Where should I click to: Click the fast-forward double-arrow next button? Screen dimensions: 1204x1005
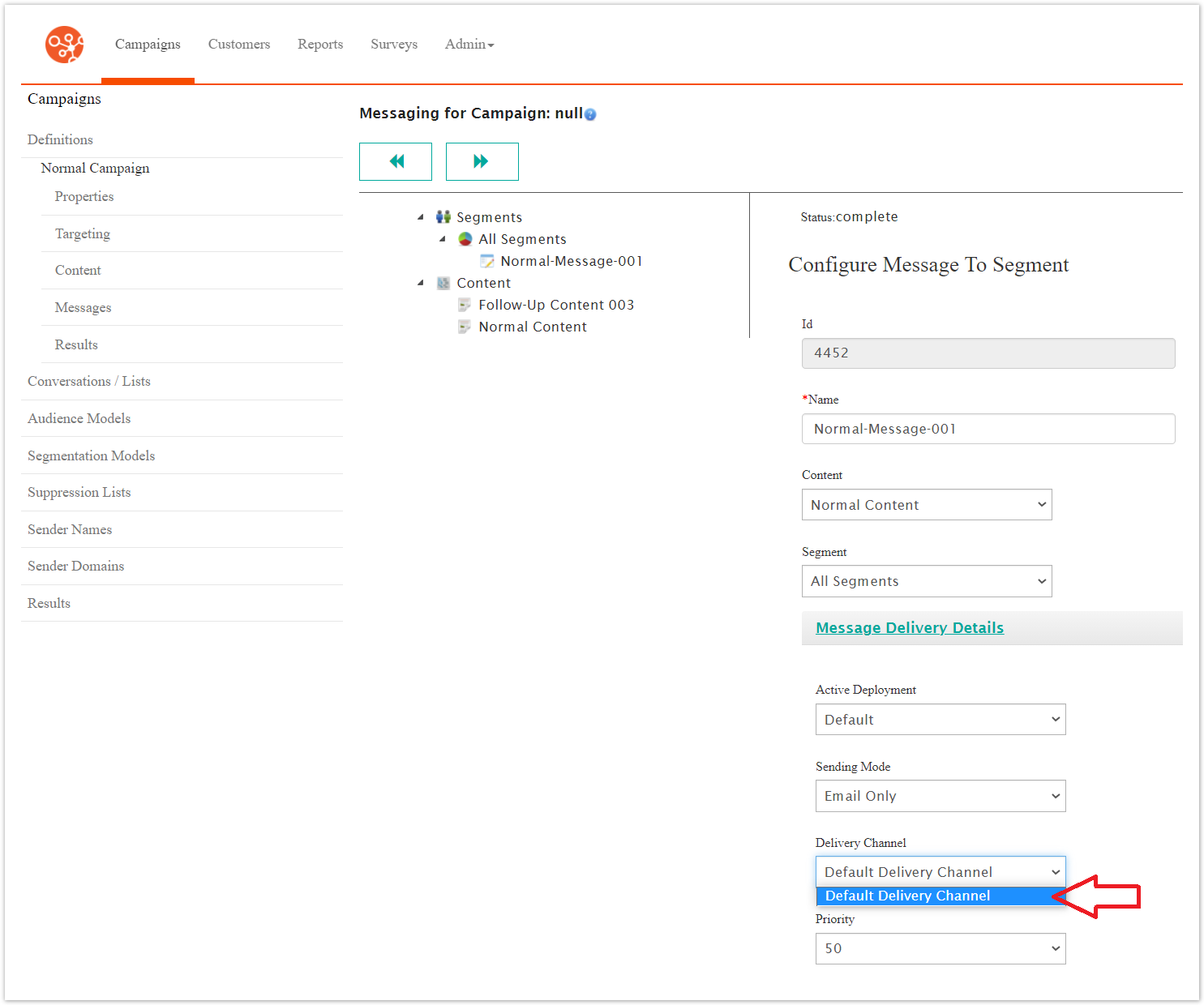[482, 161]
